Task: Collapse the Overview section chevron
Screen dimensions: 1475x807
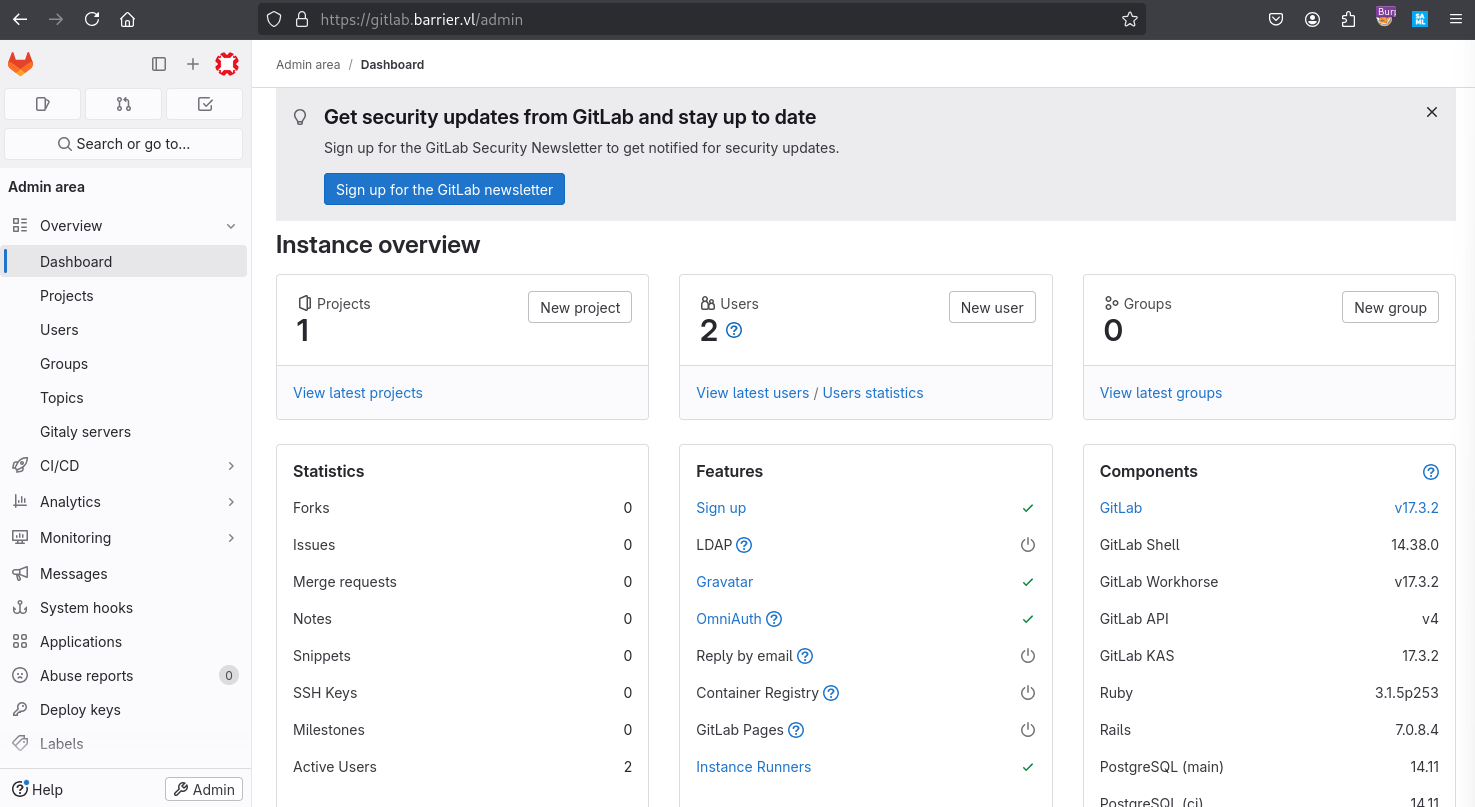Action: pyautogui.click(x=231, y=226)
